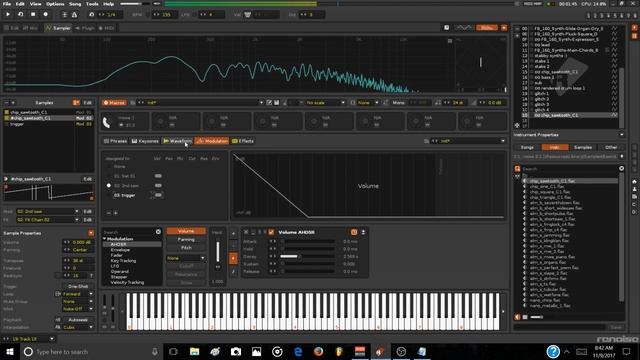Screen dimensions: 640x360
Task: Toggle the Macros button
Action: [114, 102]
